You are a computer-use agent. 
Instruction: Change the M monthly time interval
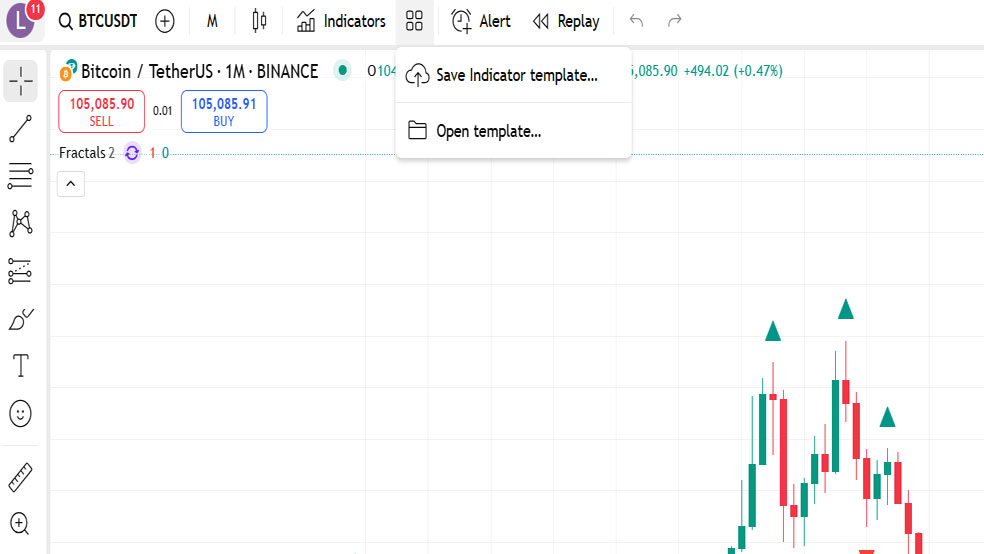tap(212, 21)
